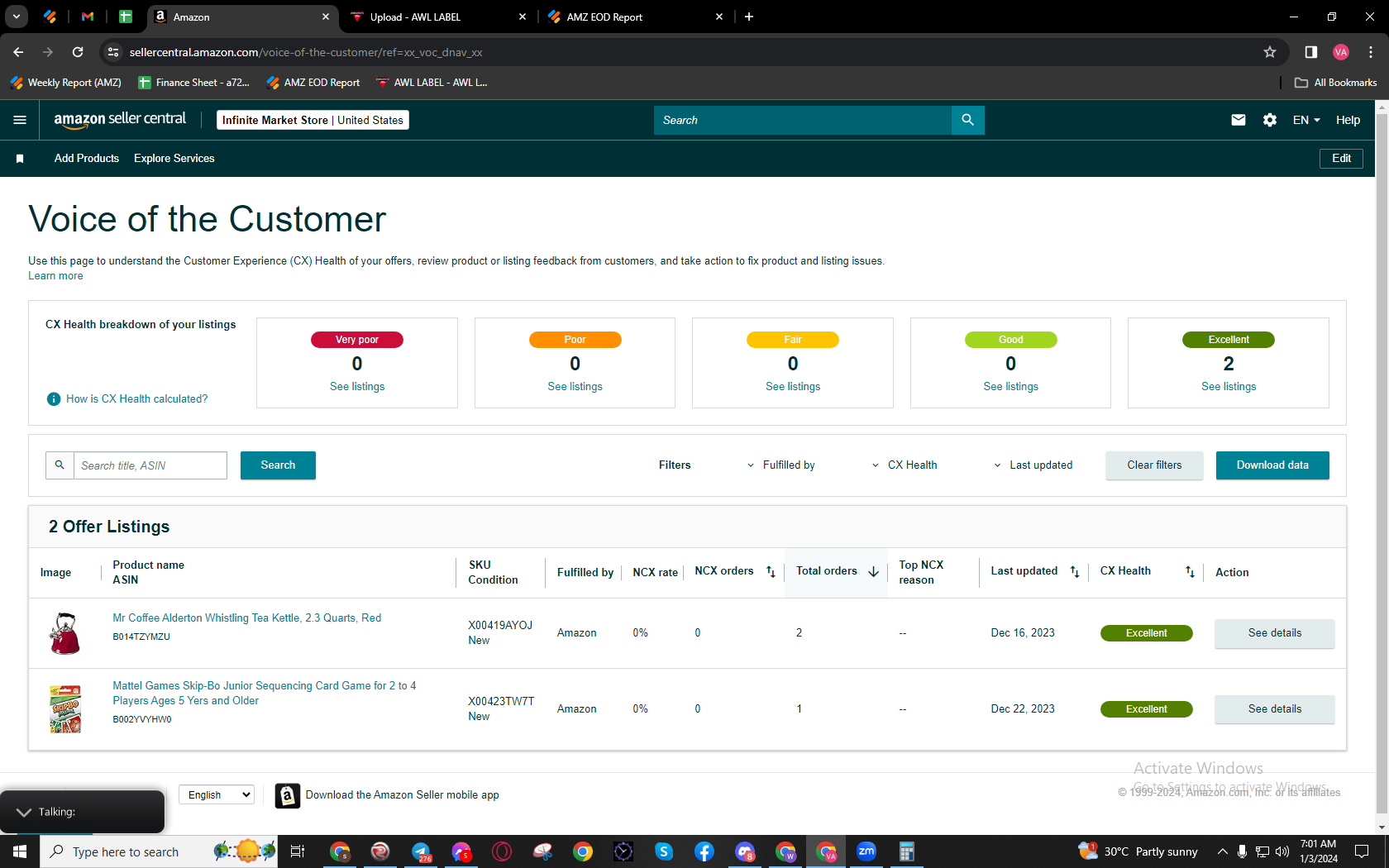This screenshot has height=868, width=1389.
Task: Open Mr Coffee Alderton Tea Kettle product link
Action: point(247,618)
